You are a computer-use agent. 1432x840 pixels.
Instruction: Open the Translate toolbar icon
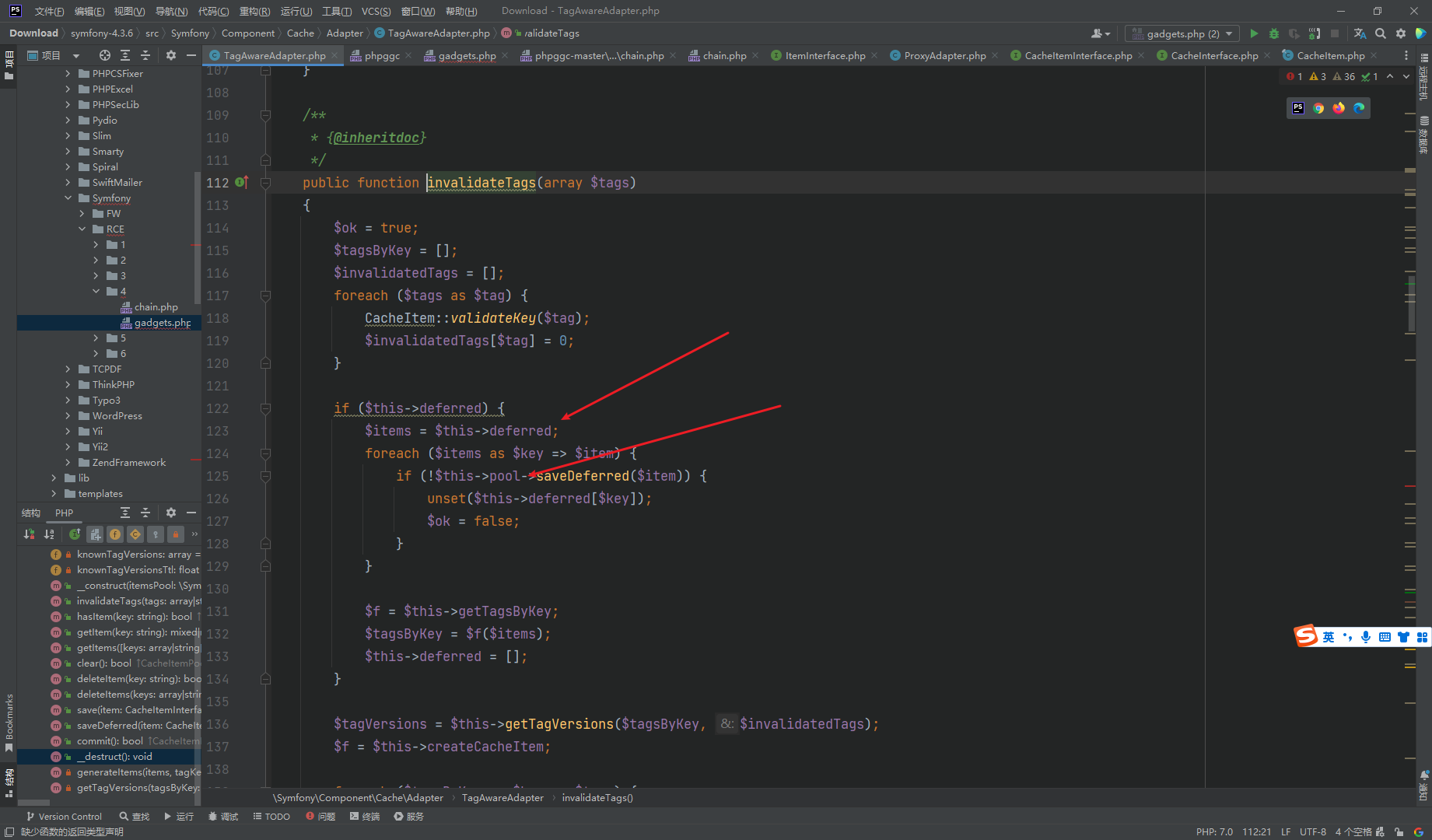(1360, 33)
